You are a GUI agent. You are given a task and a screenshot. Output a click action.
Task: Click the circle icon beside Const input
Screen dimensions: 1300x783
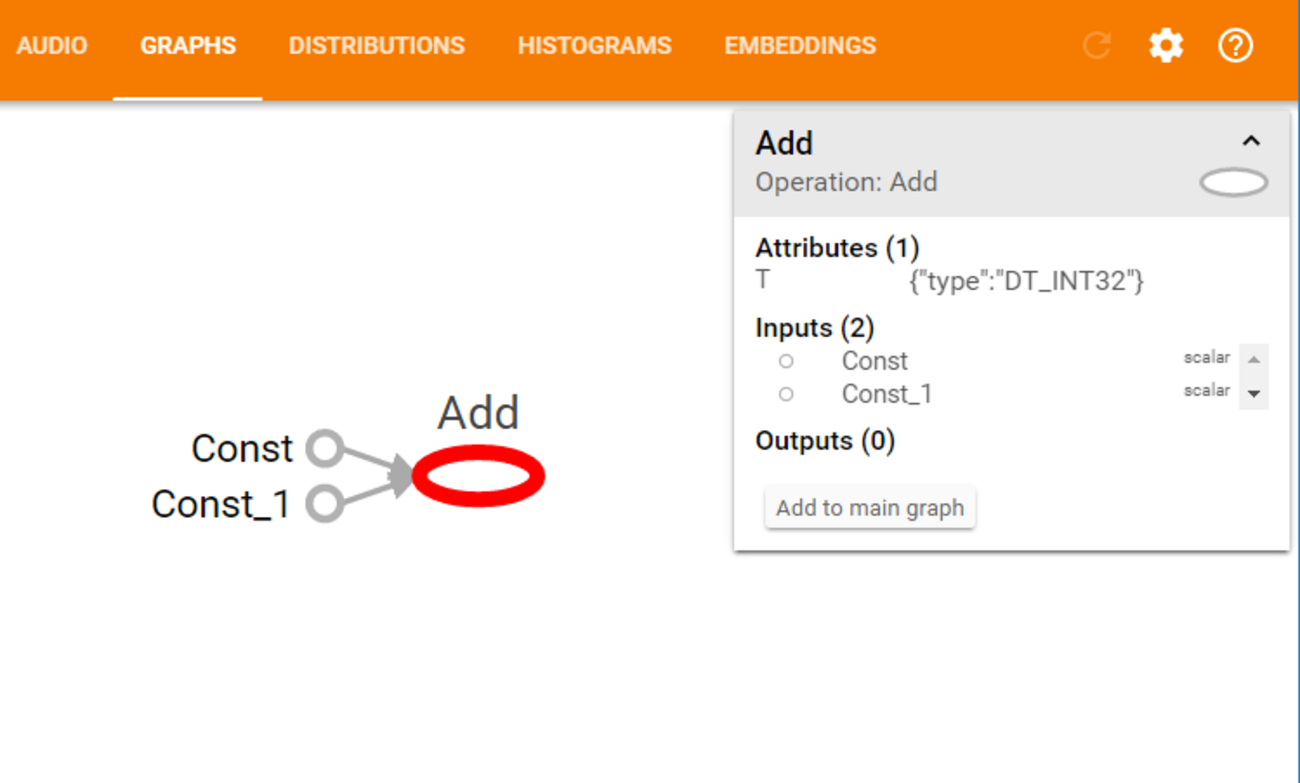click(x=786, y=361)
